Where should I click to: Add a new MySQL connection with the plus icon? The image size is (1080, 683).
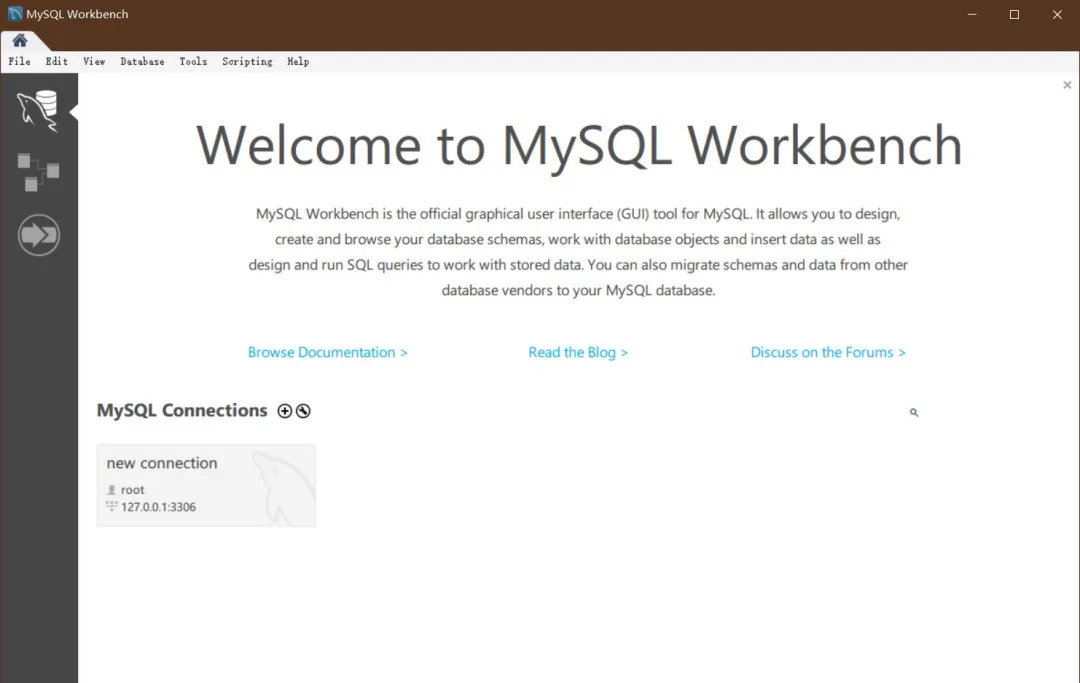pos(284,410)
